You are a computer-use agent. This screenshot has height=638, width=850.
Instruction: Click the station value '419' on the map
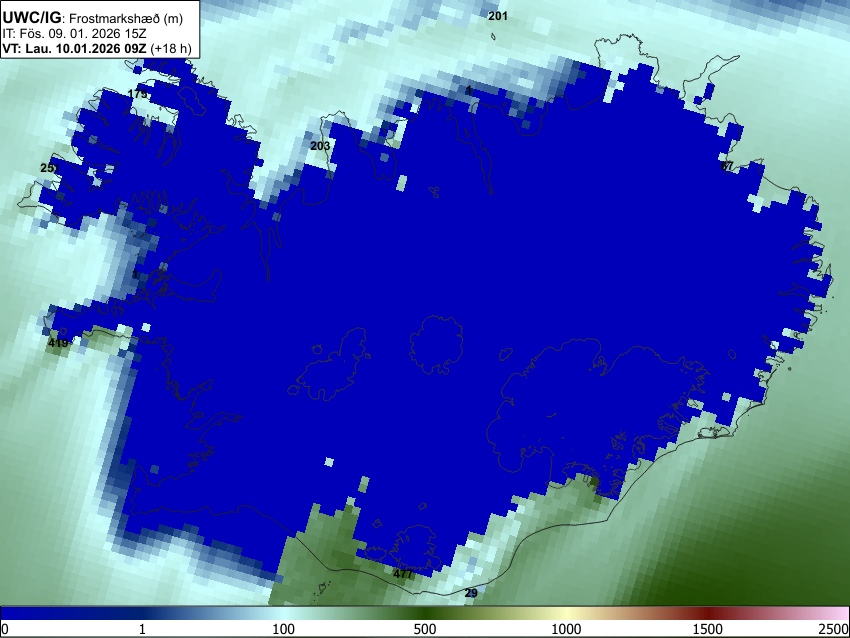[x=58, y=343]
